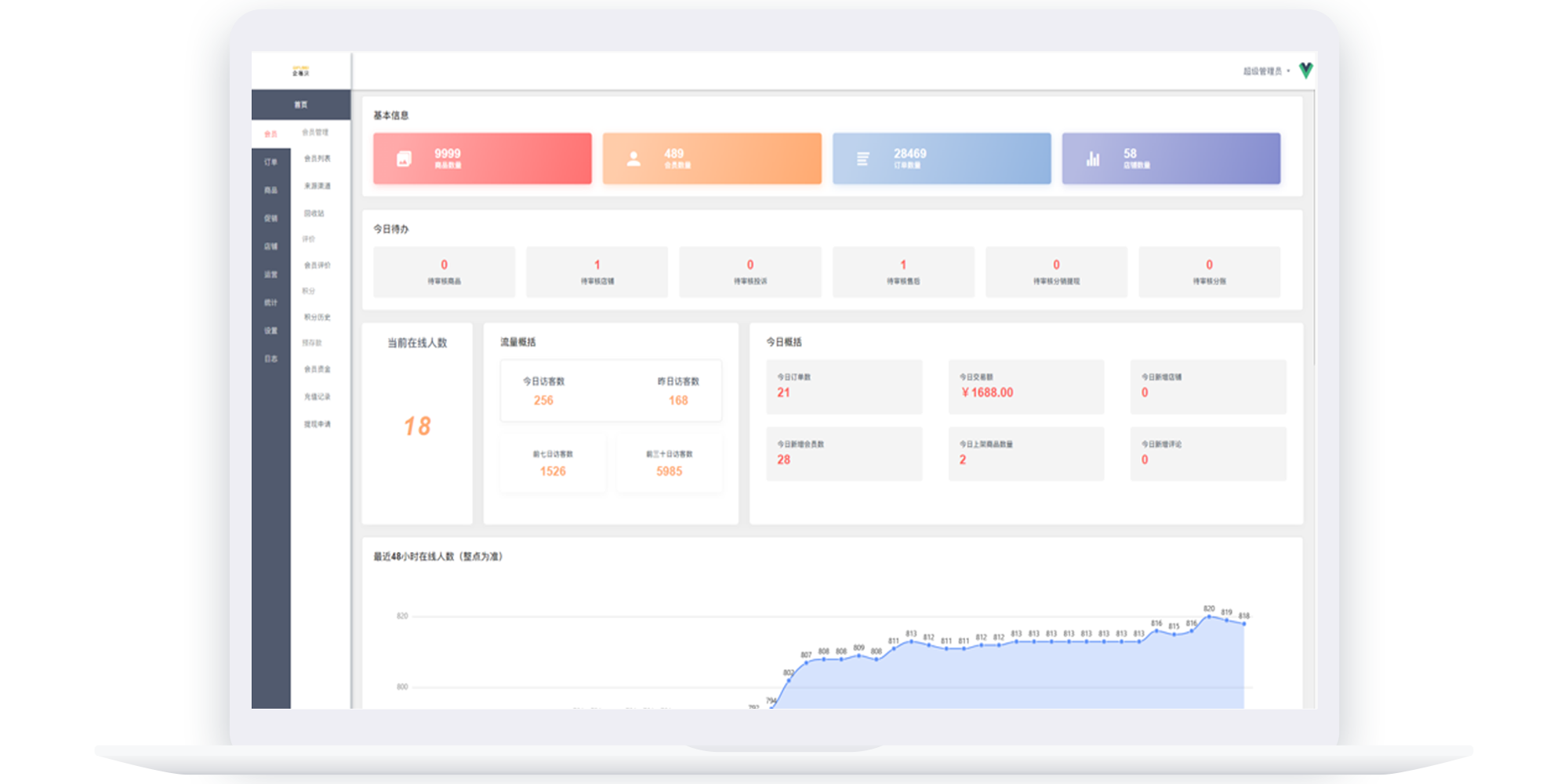Image resolution: width=1568 pixels, height=784 pixels.
Task: Click the 金海贝 logo in the sidebar header
Action: click(300, 71)
